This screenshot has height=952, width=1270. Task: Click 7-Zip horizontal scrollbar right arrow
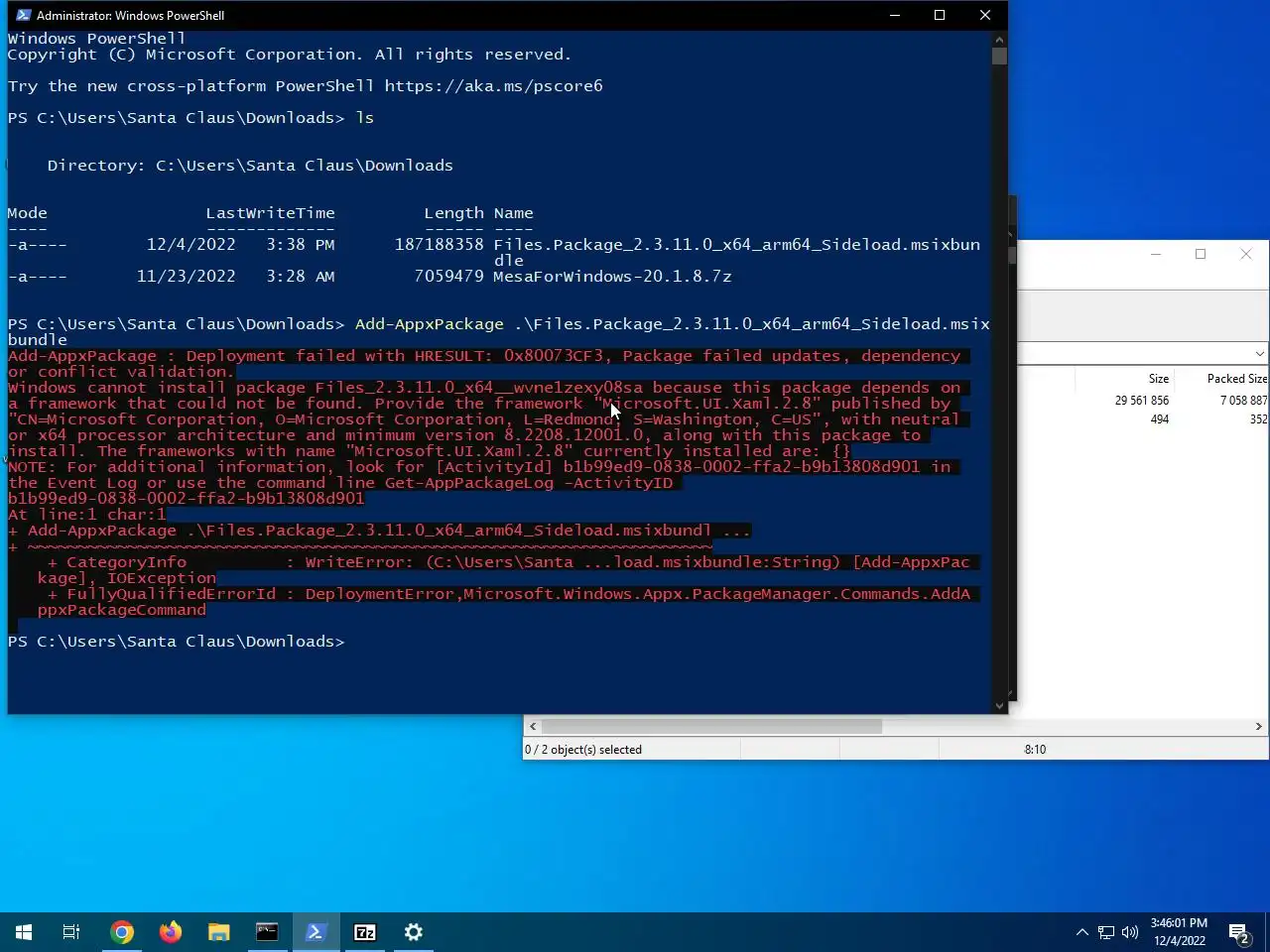(1259, 727)
